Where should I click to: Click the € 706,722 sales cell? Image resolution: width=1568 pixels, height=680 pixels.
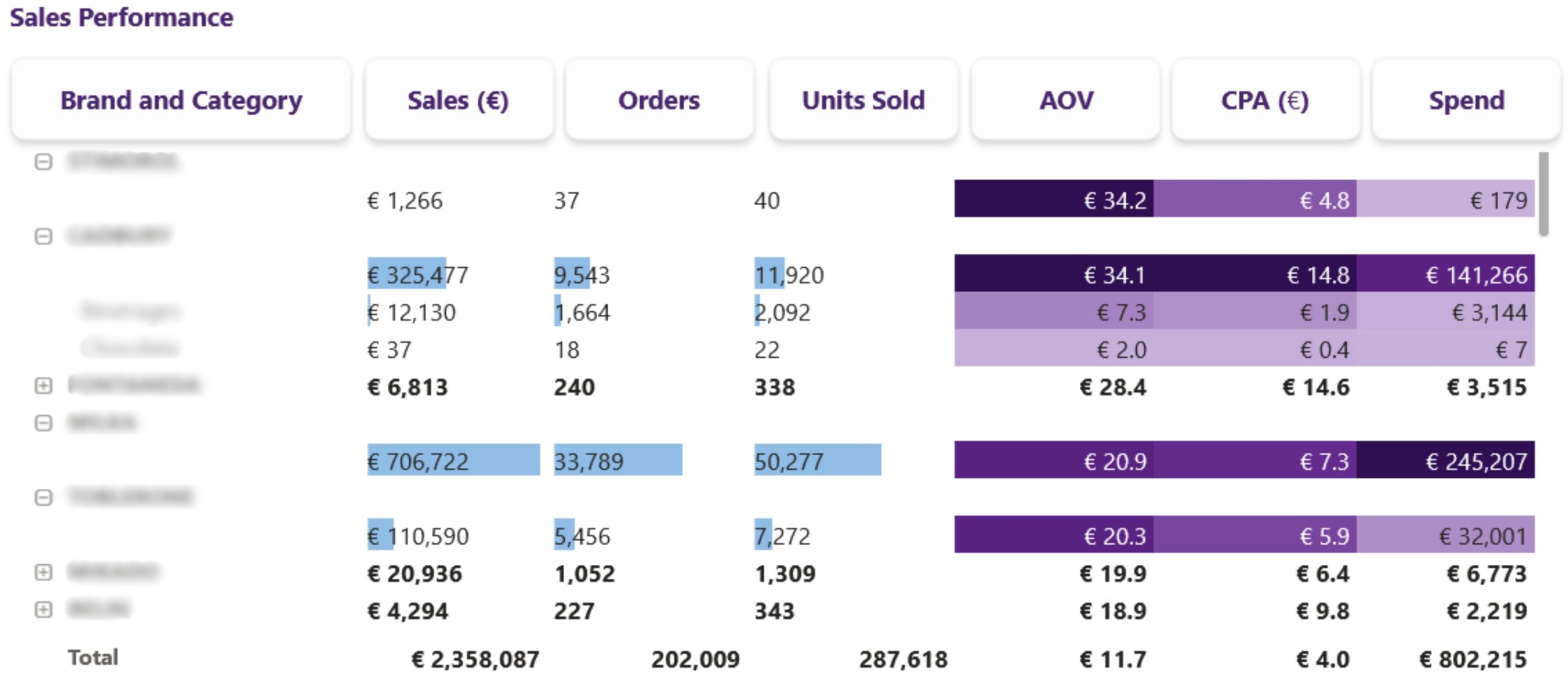pos(453,459)
